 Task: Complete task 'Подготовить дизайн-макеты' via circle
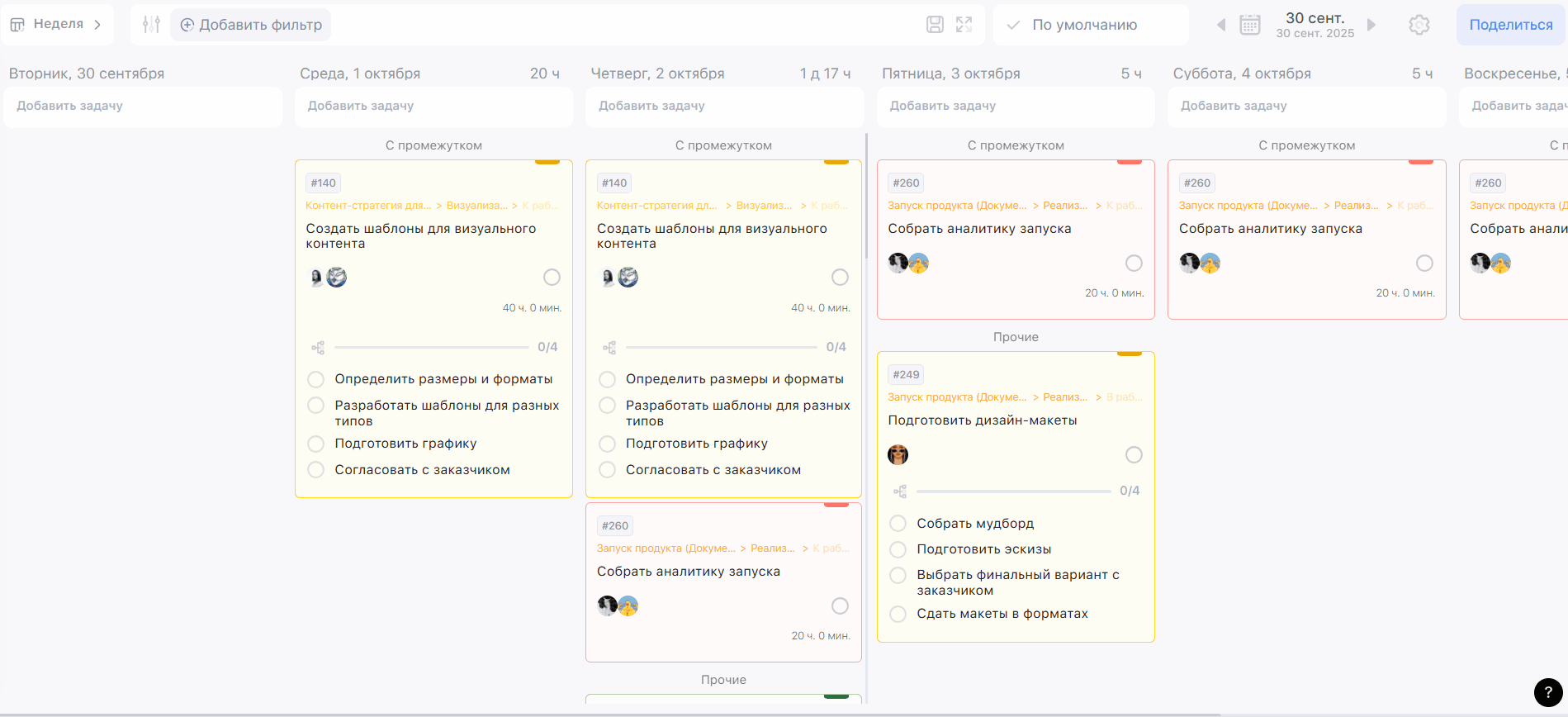(1134, 455)
